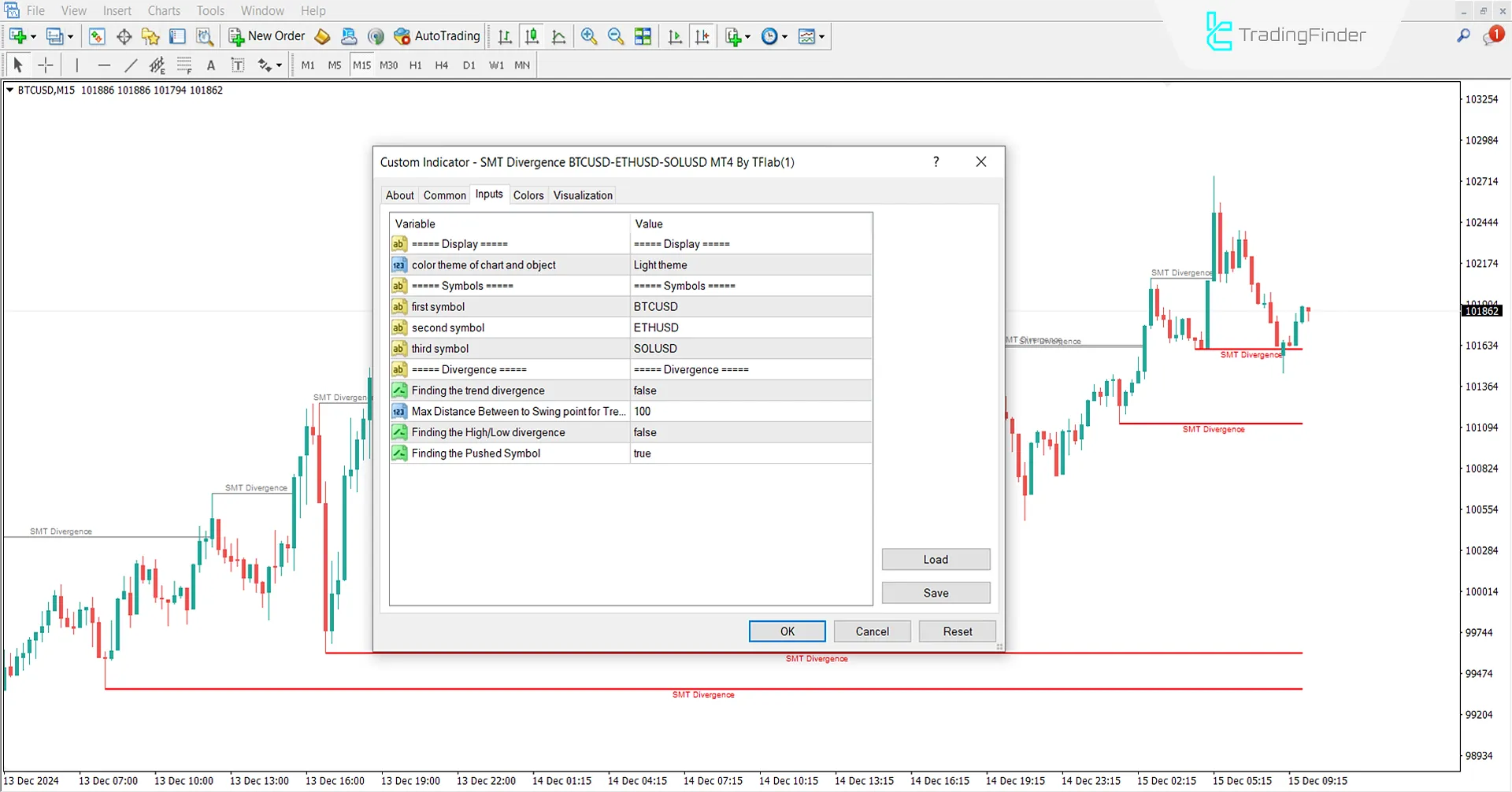Switch chart to Candlestick view

[x=532, y=36]
